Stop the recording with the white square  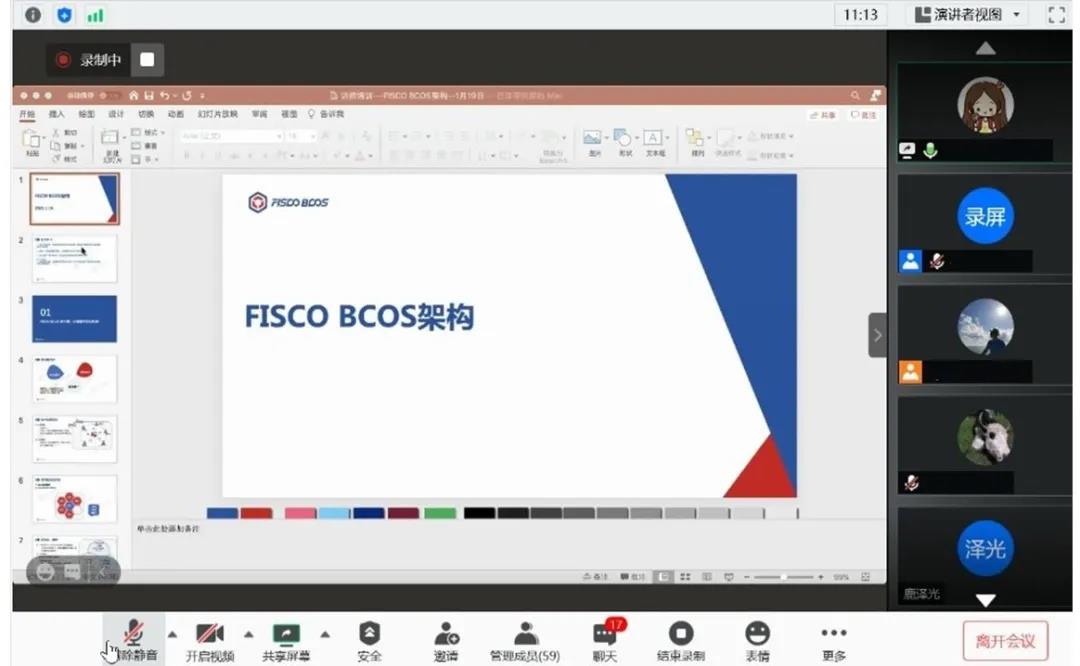click(x=147, y=60)
